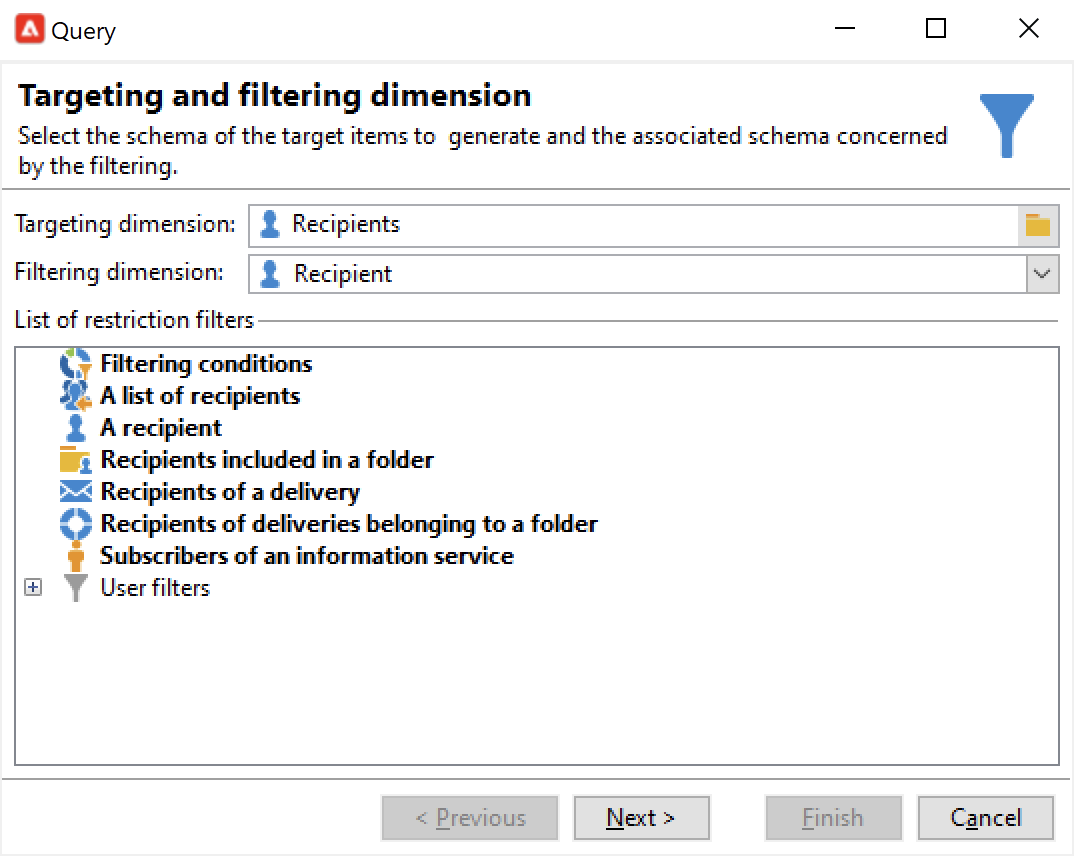The image size is (1074, 856).
Task: Expand the User filters tree node
Action: [x=33, y=588]
